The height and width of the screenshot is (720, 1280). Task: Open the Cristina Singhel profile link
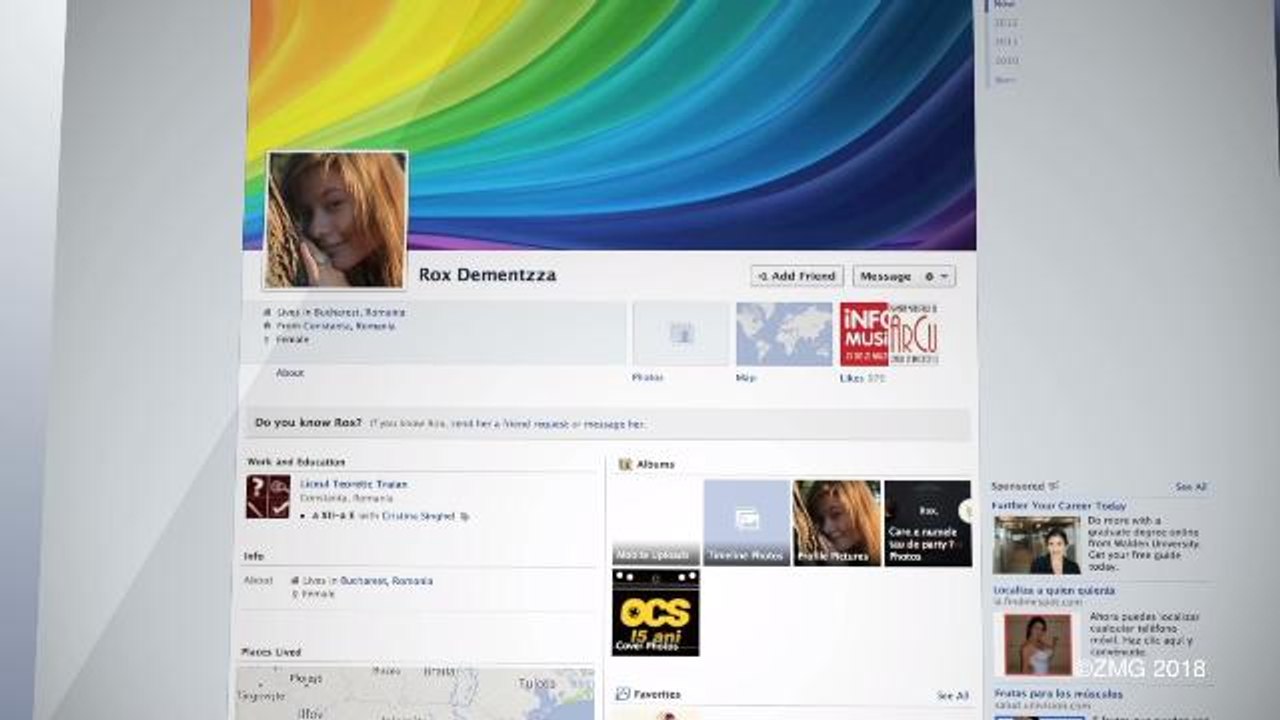point(418,516)
